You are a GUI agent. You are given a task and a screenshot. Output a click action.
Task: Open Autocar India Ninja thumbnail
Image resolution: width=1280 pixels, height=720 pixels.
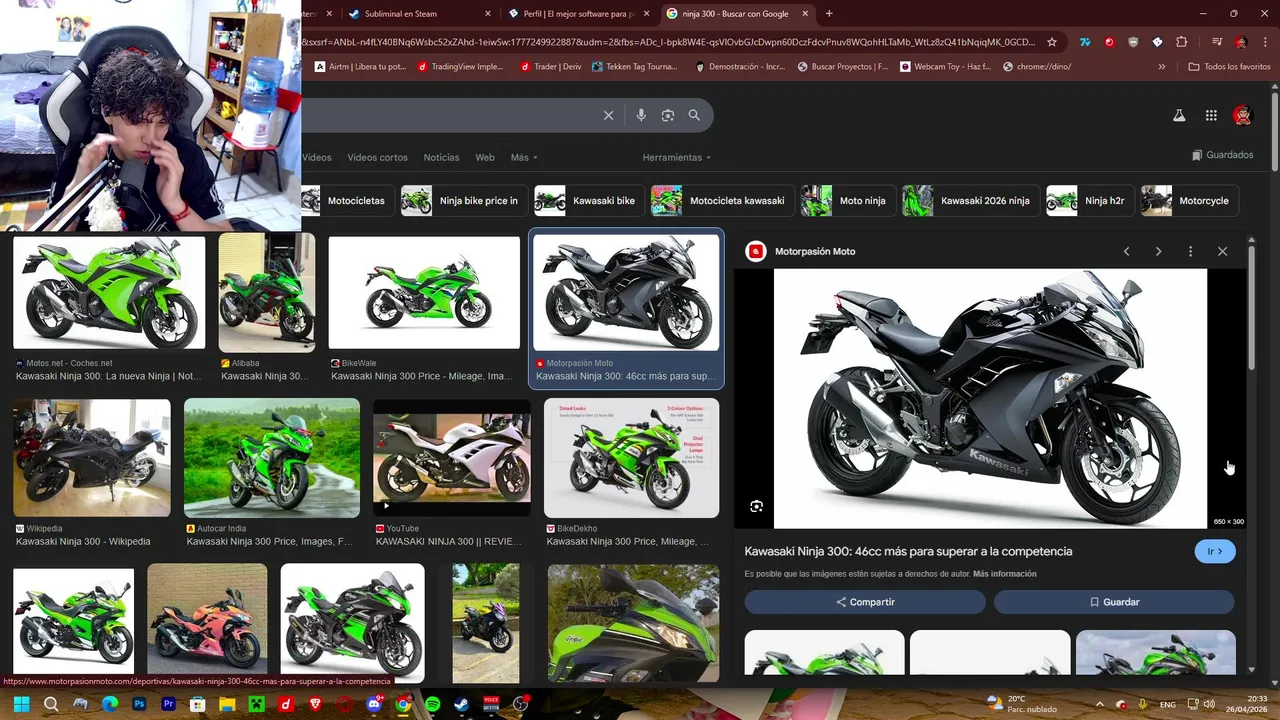tap(272, 458)
